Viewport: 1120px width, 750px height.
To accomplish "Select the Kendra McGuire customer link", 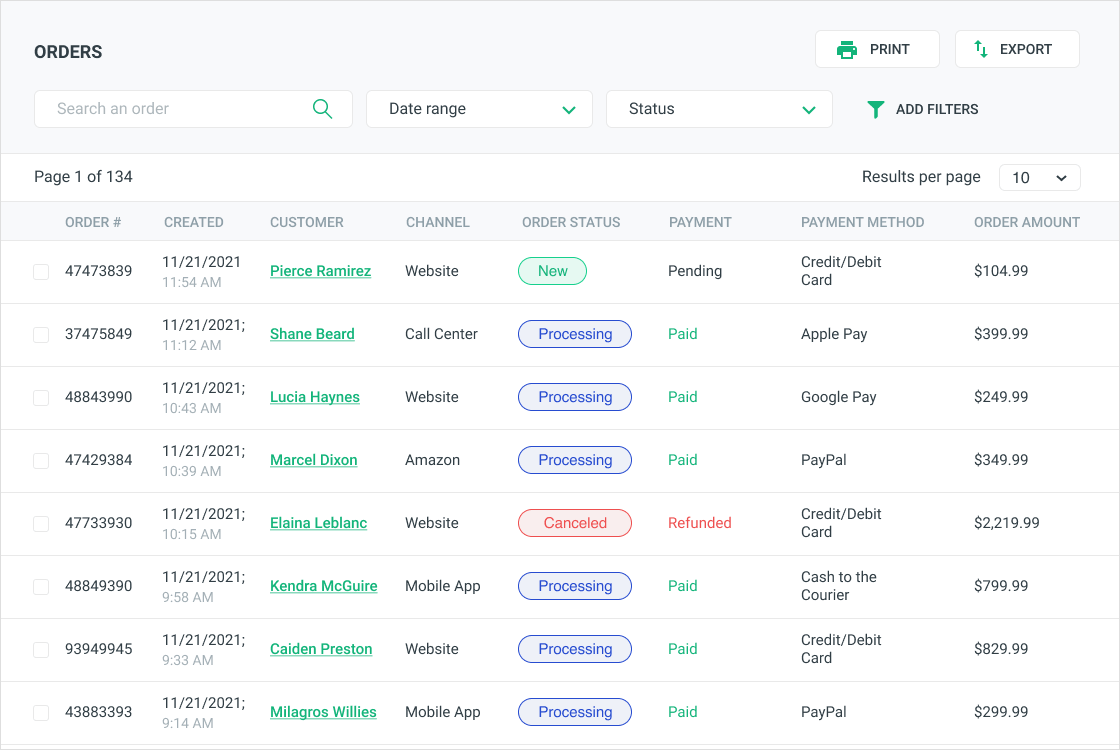I will pos(323,586).
